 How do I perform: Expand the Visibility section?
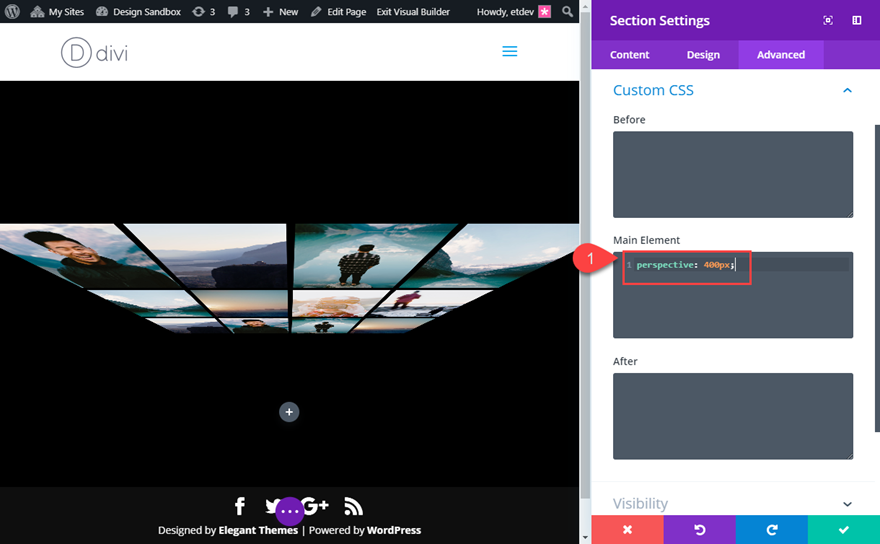click(x=847, y=504)
